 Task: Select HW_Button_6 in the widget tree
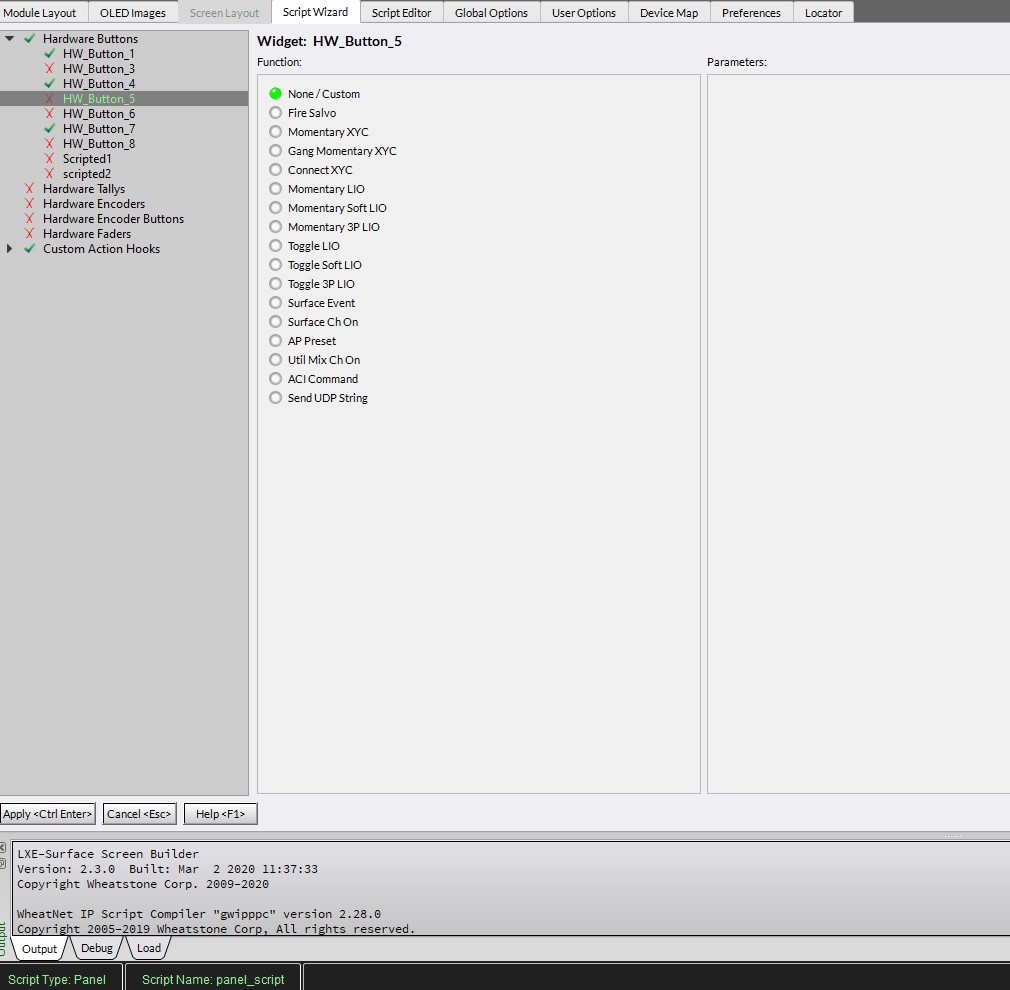tap(99, 114)
